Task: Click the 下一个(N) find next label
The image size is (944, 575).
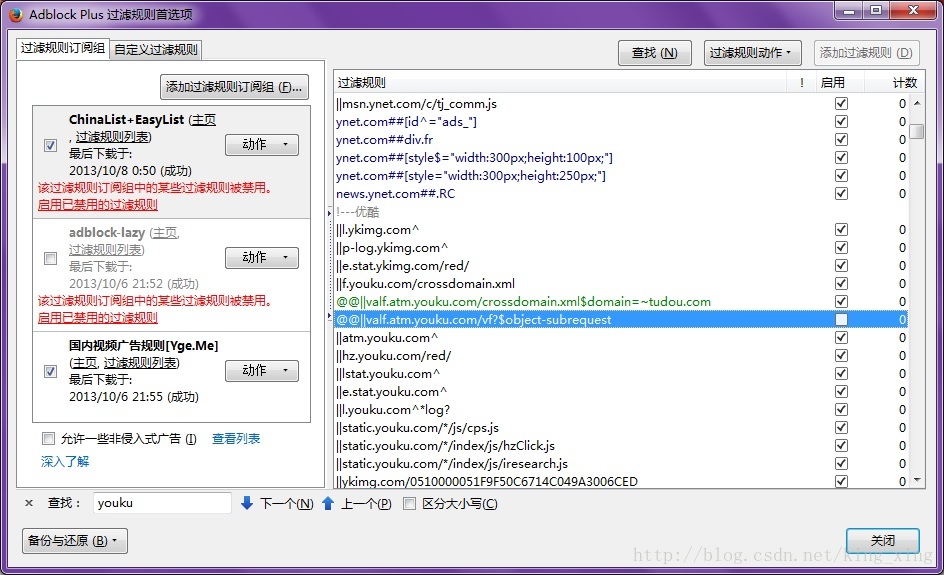Action: 287,503
